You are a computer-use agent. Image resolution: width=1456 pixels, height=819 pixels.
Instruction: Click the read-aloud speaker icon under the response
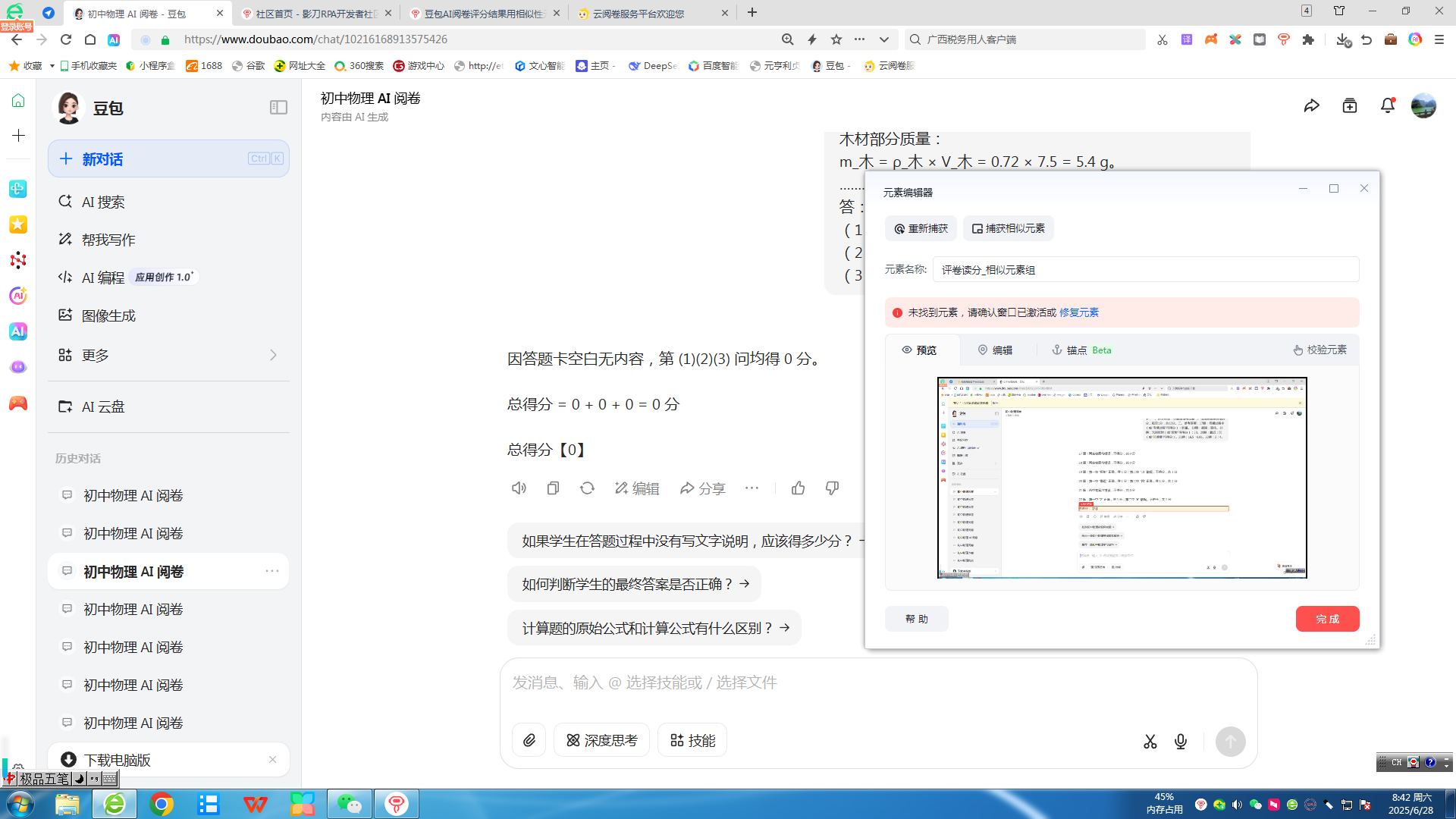[x=519, y=488]
